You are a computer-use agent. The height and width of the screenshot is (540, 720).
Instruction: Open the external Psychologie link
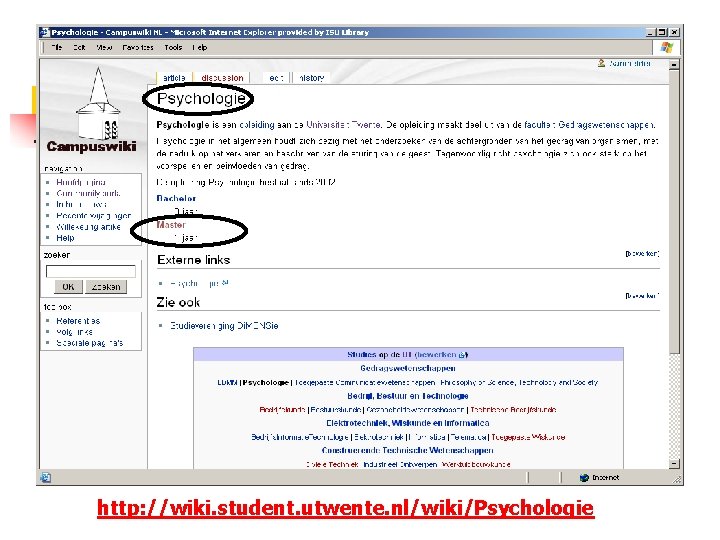pyautogui.click(x=196, y=283)
